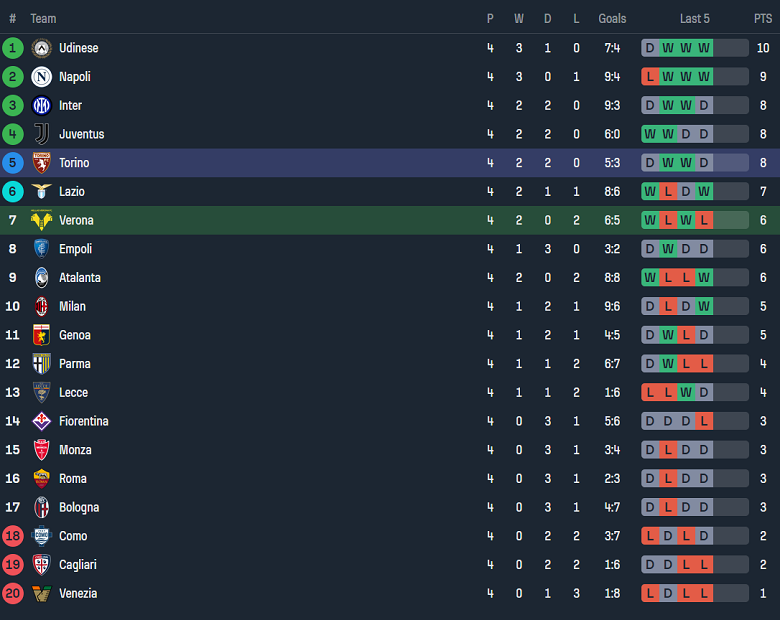
Task: Click the Inter club crest icon
Action: (x=41, y=105)
